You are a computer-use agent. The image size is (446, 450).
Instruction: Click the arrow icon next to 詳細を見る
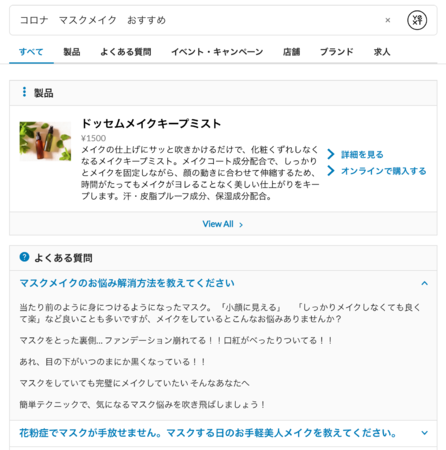pyautogui.click(x=331, y=154)
